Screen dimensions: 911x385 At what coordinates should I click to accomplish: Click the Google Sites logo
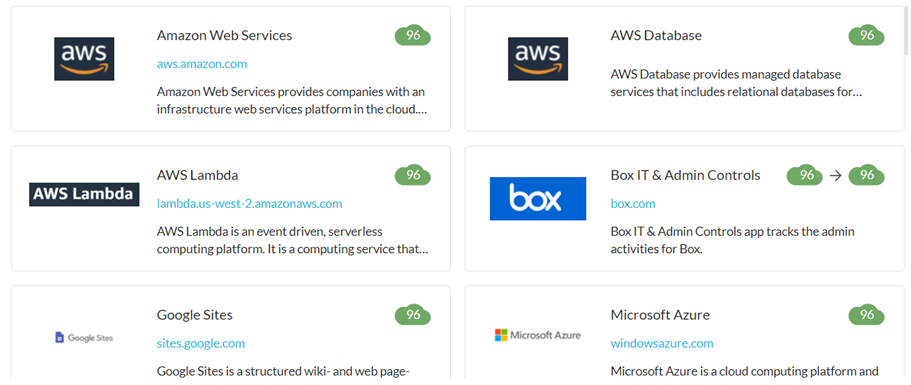[x=84, y=337]
